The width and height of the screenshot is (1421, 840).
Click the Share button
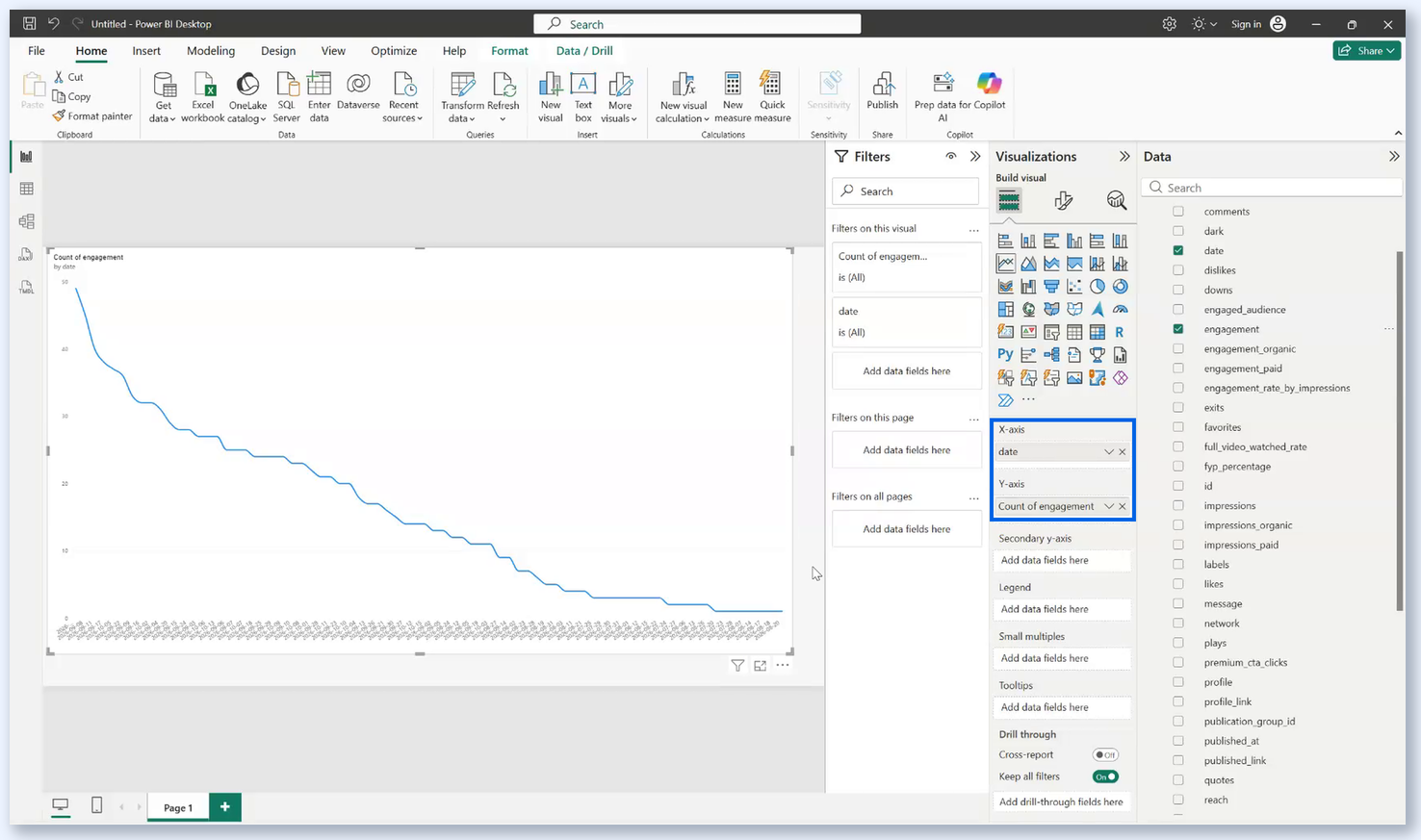1366,51
